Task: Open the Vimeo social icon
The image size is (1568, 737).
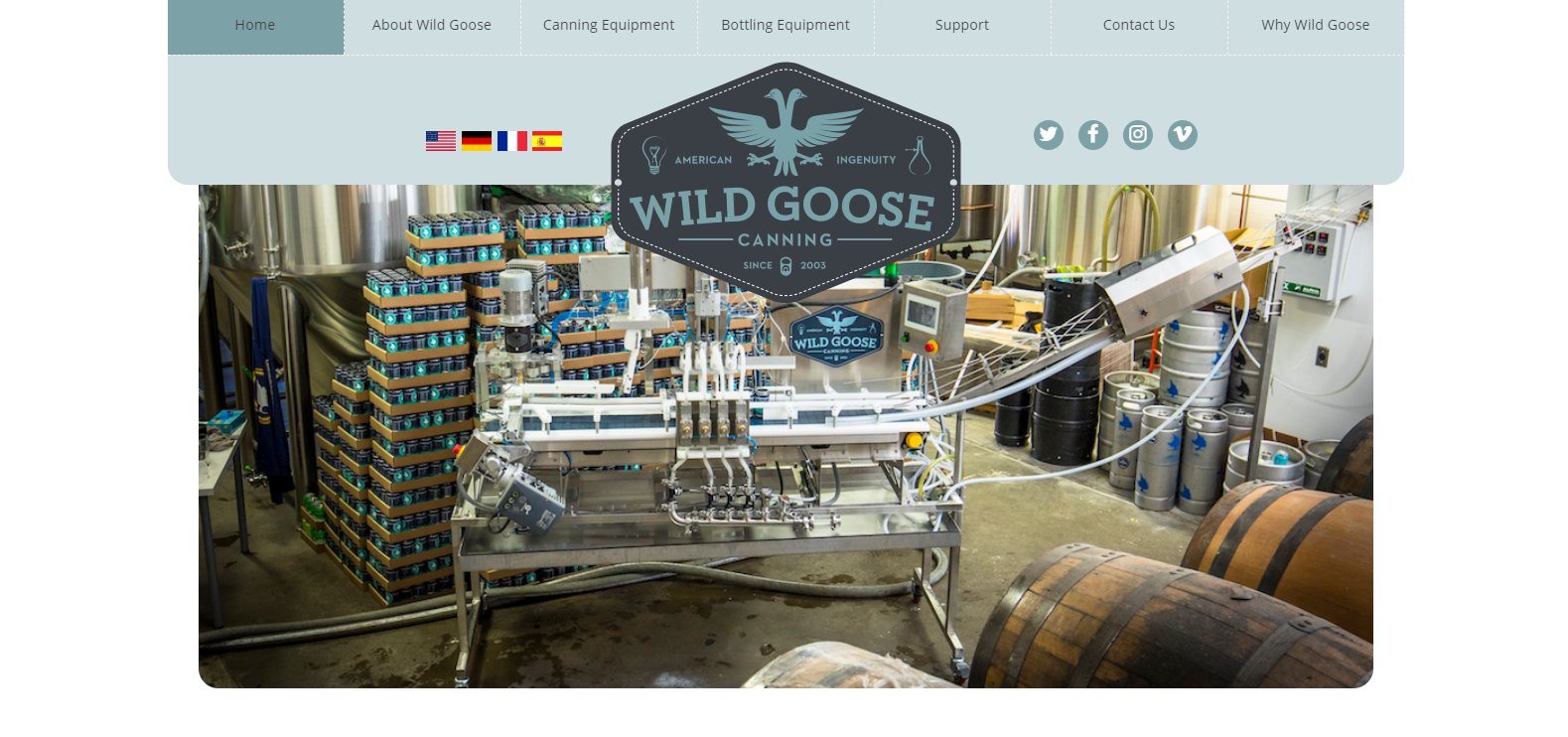Action: click(1183, 135)
